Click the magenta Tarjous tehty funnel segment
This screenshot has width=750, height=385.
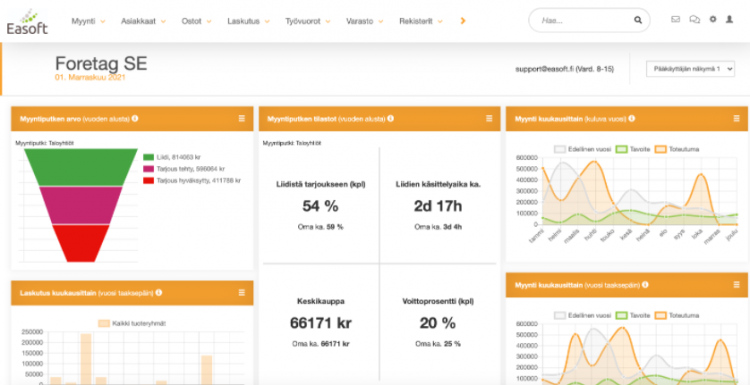pyautogui.click(x=81, y=205)
